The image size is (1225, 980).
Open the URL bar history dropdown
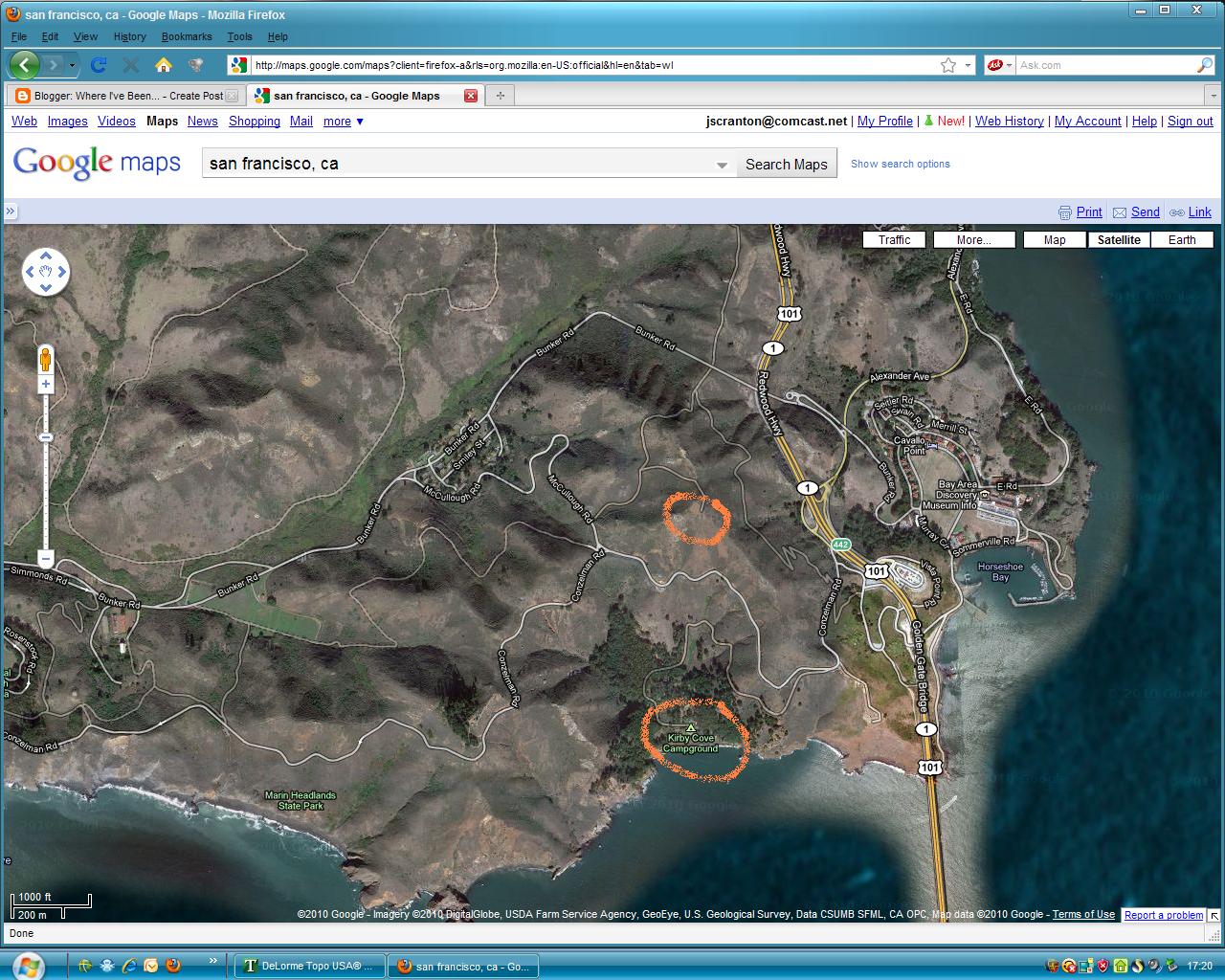(968, 65)
